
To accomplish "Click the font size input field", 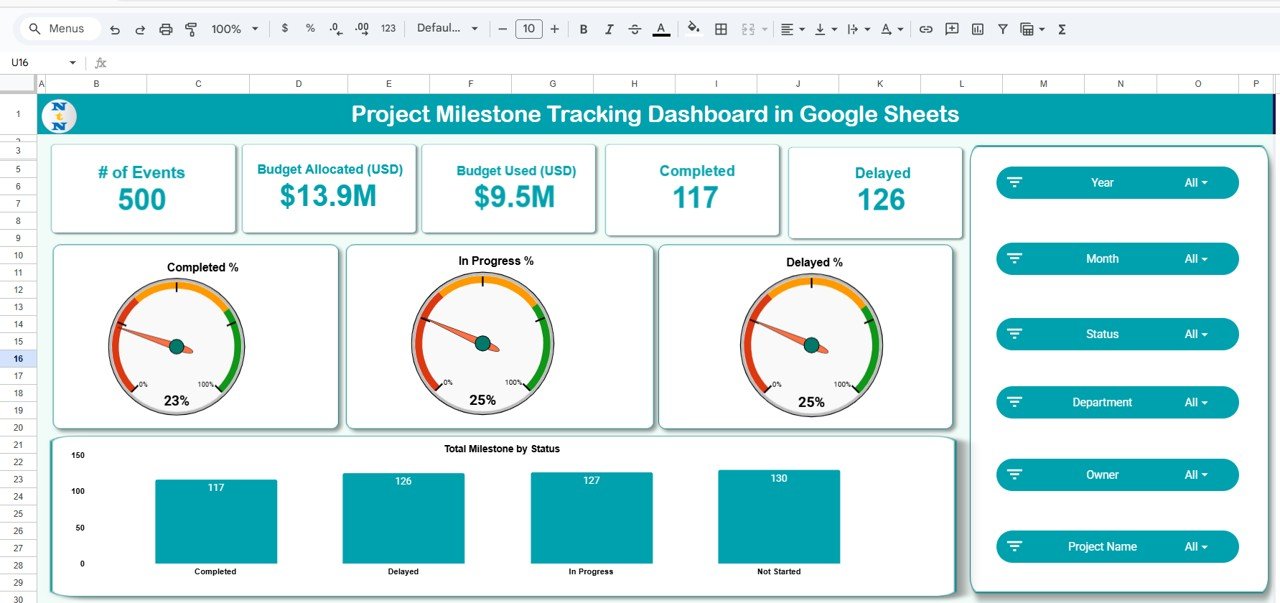I will [528, 29].
